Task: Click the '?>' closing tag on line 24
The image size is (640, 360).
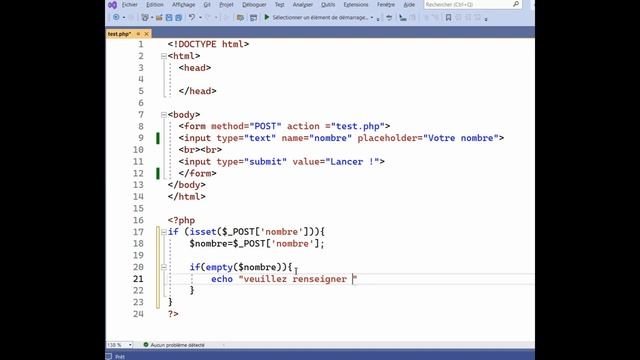Action: tap(173, 314)
